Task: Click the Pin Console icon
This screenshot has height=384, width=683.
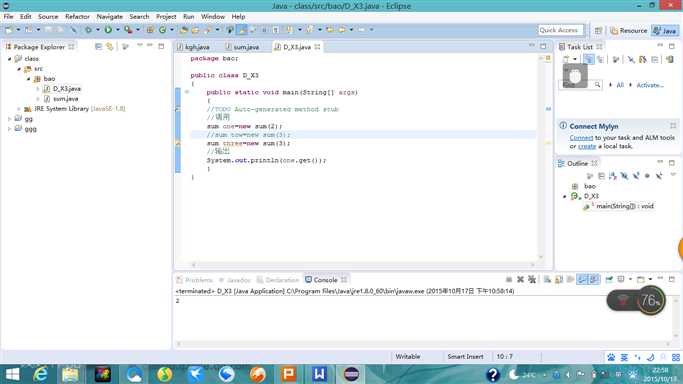Action: tap(609, 280)
